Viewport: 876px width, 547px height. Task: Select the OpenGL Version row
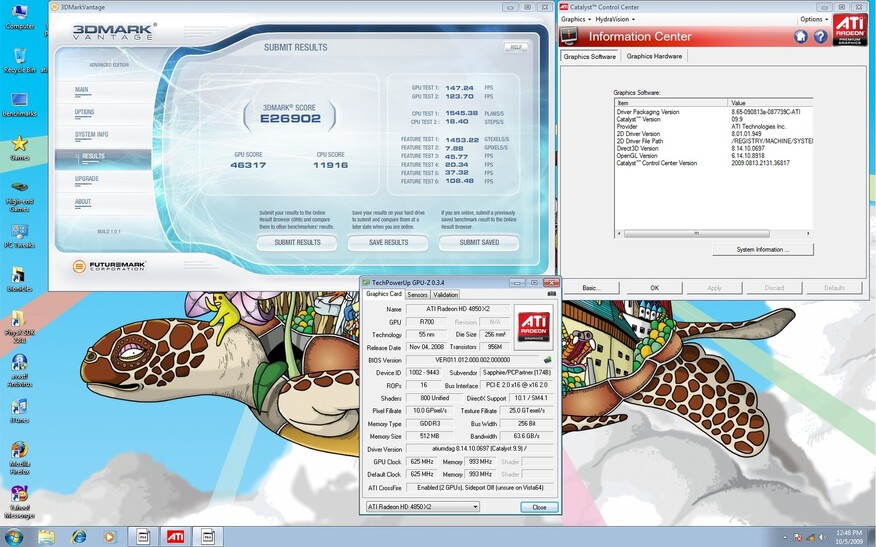713,156
